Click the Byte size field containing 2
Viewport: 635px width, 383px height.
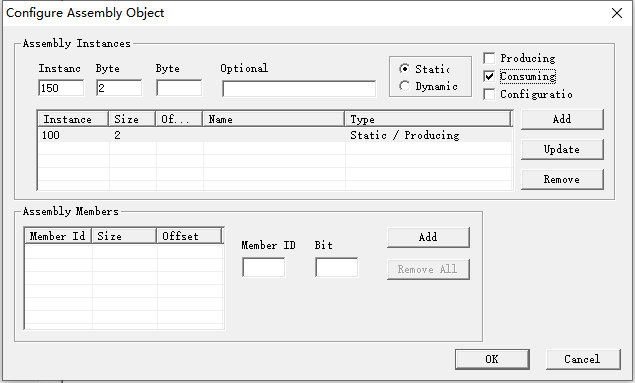click(119, 88)
